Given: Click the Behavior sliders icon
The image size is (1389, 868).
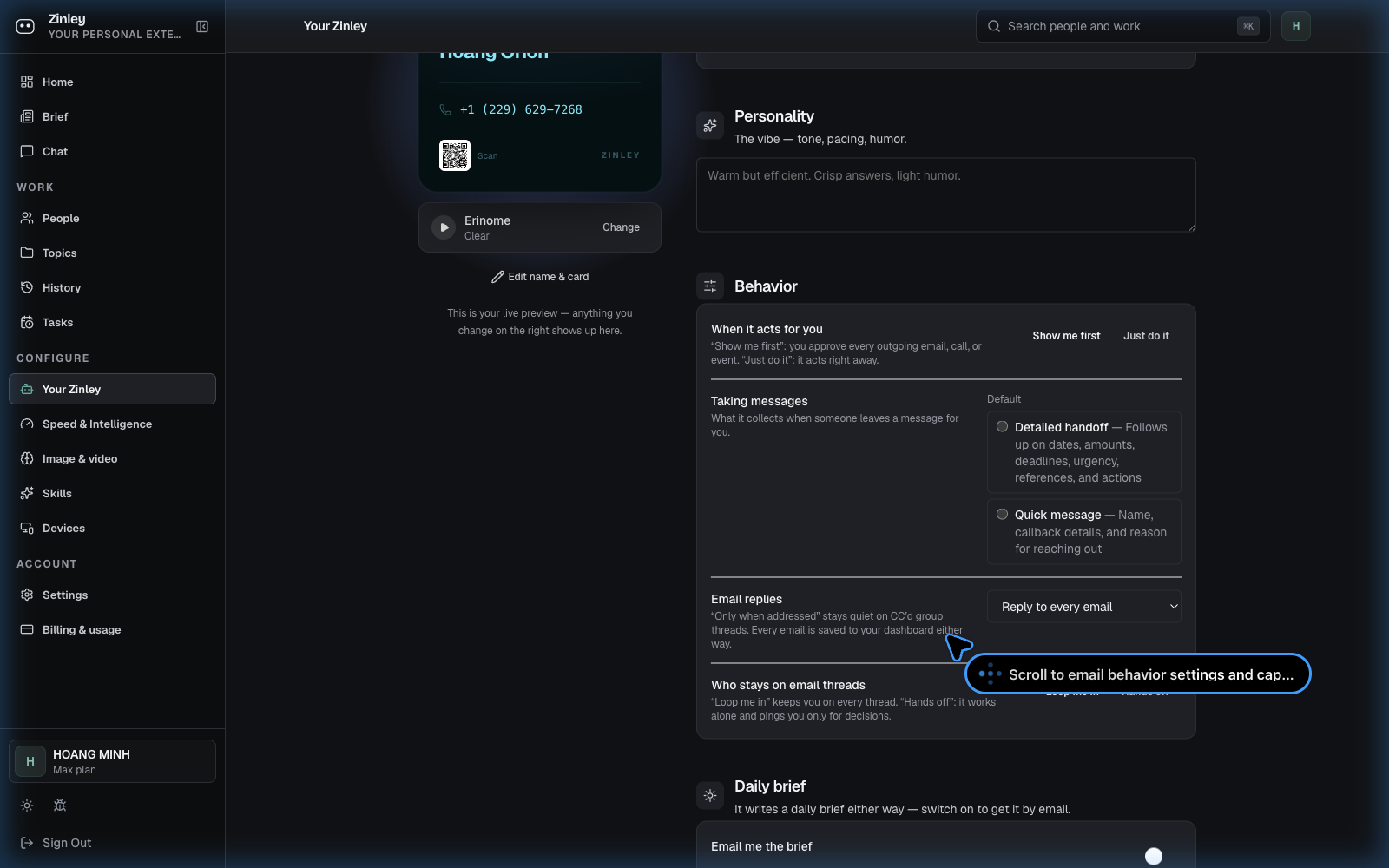Looking at the screenshot, I should 710,286.
